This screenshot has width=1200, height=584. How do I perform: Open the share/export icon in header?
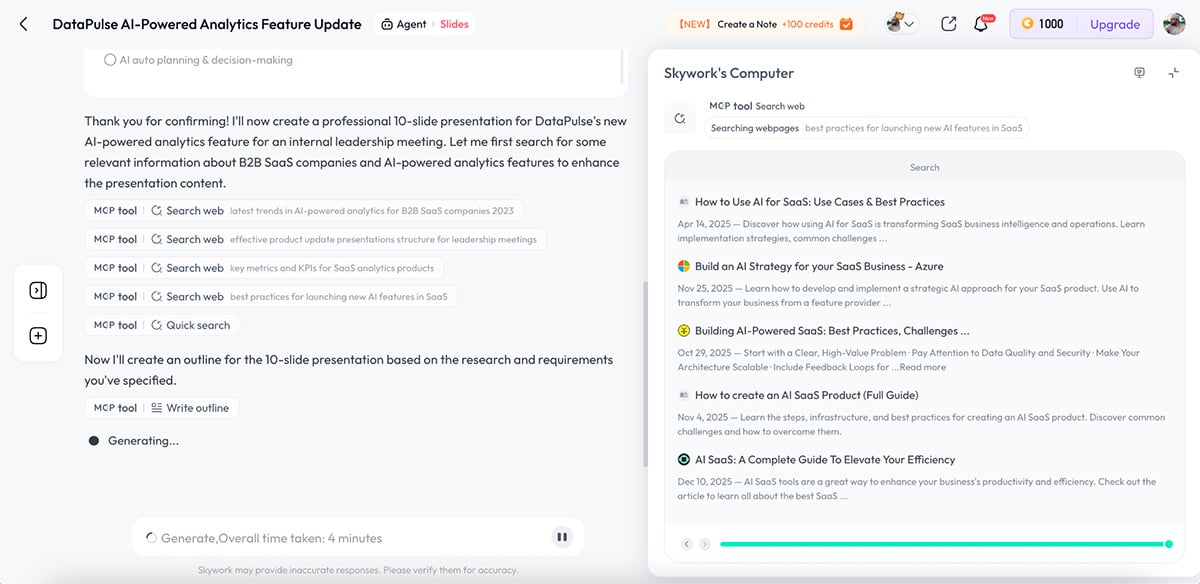pyautogui.click(x=949, y=24)
